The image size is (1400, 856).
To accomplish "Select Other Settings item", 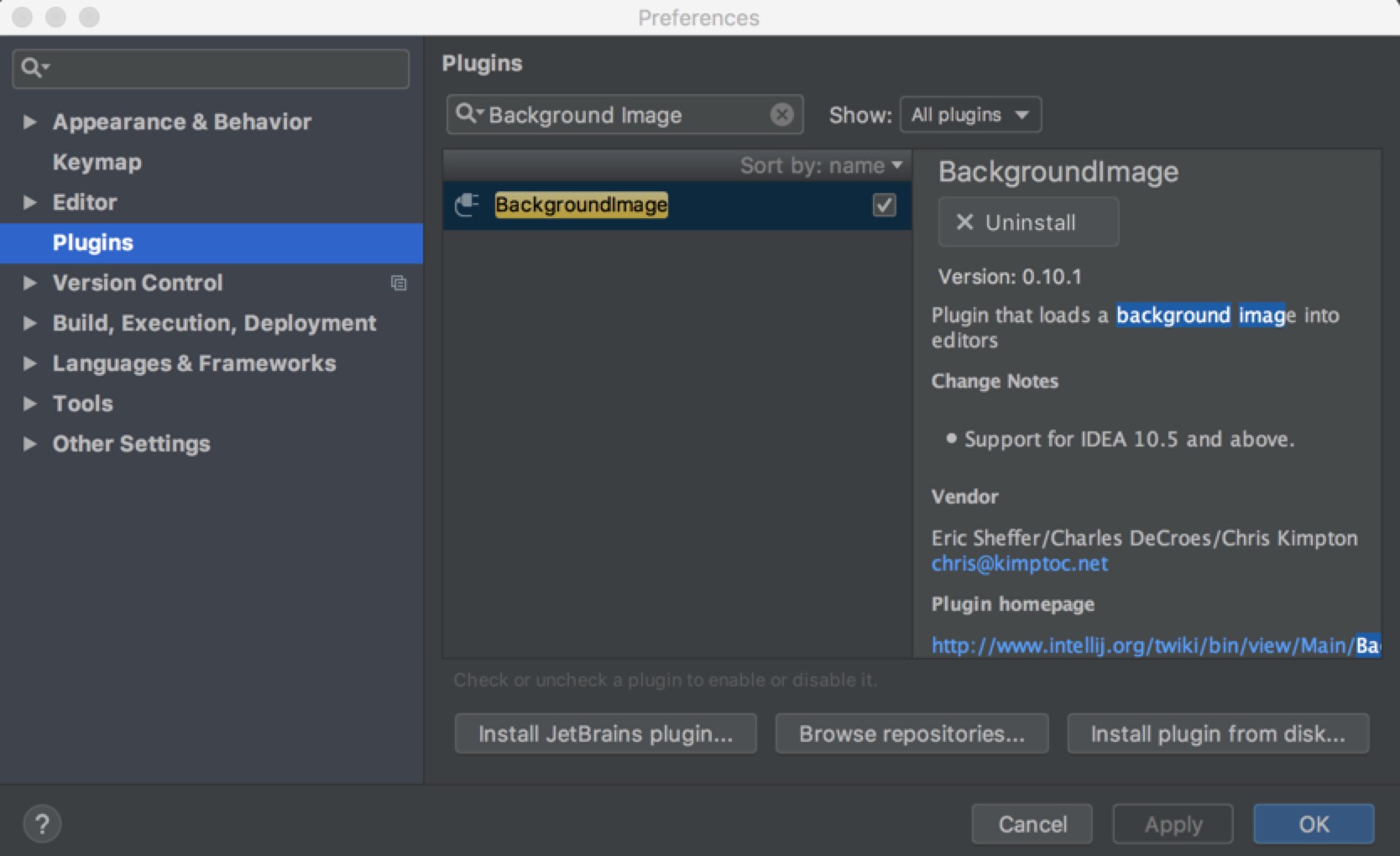I will (131, 444).
